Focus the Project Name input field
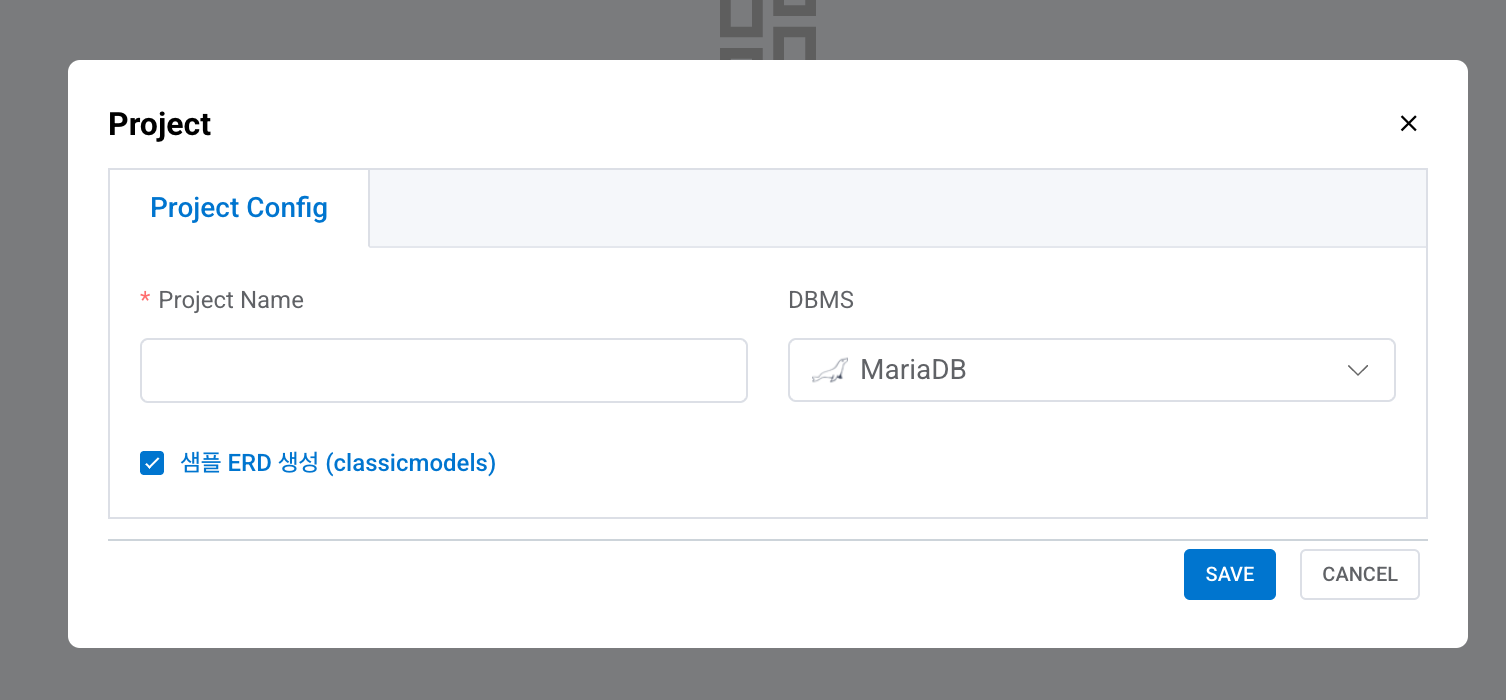This screenshot has width=1506, height=700. point(443,370)
